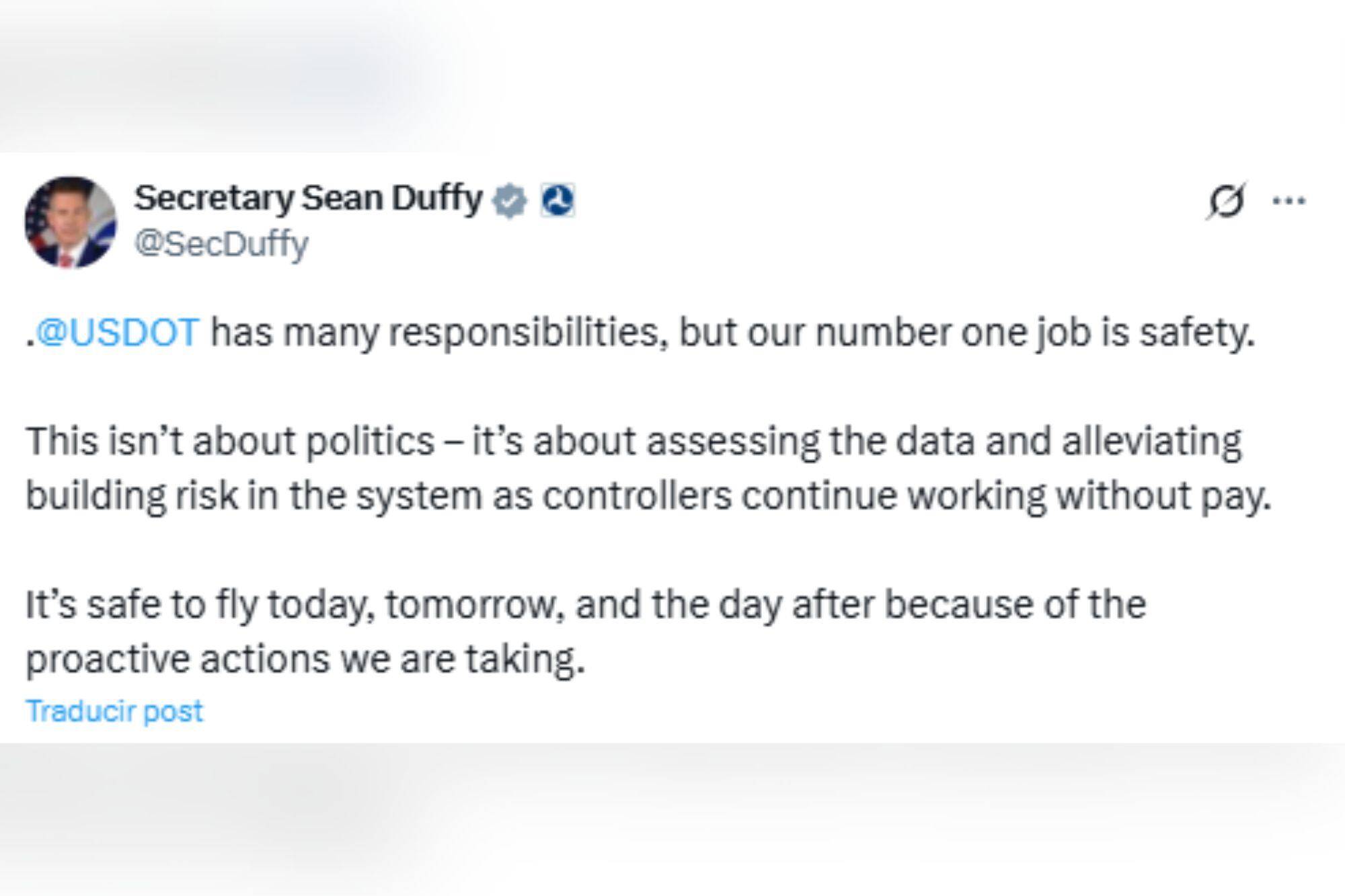The image size is (1345, 896).
Task: Click the "Secretary Sean Duffy" display name
Action: 308,198
